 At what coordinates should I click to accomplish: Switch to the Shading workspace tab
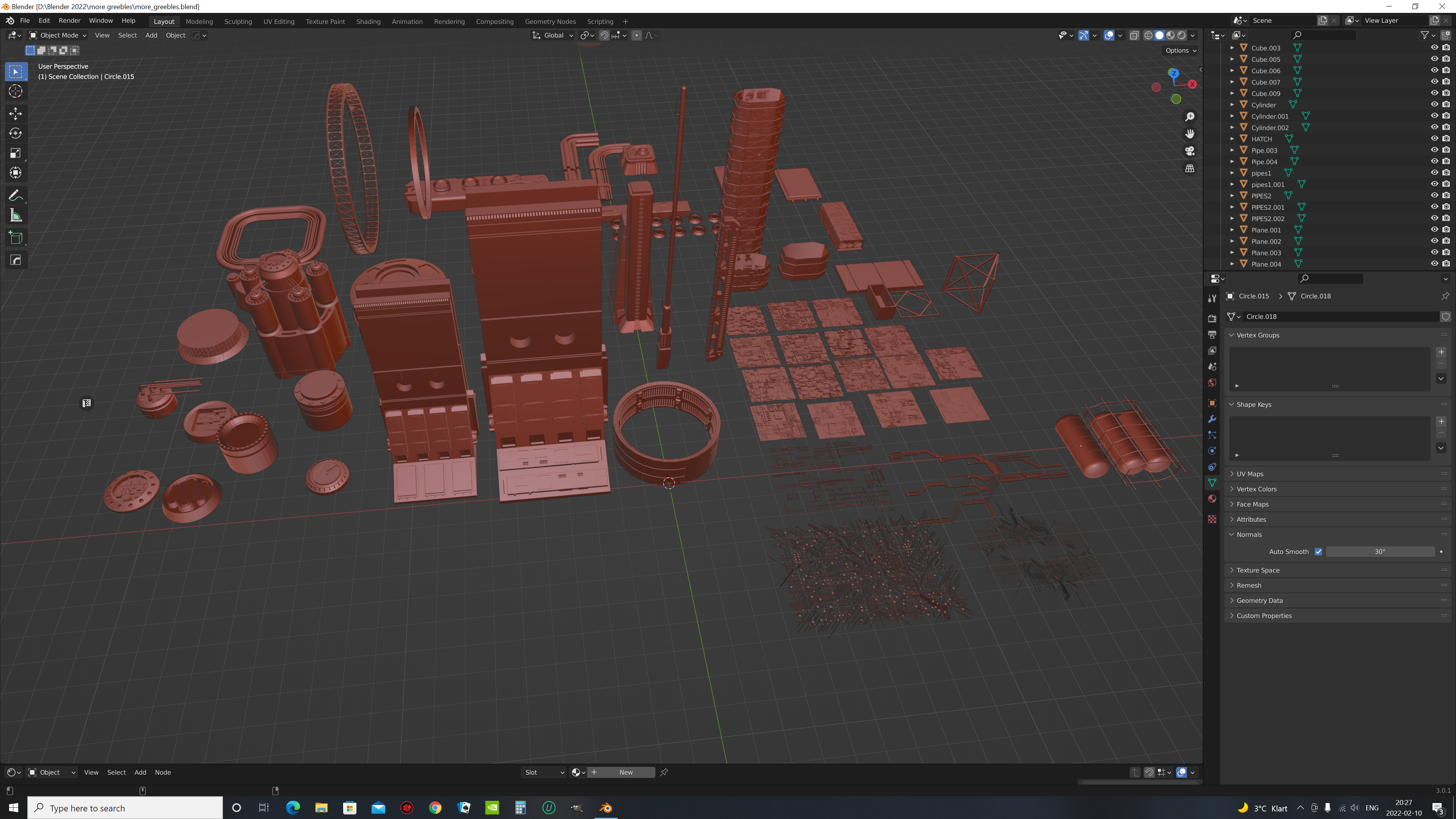coord(369,22)
